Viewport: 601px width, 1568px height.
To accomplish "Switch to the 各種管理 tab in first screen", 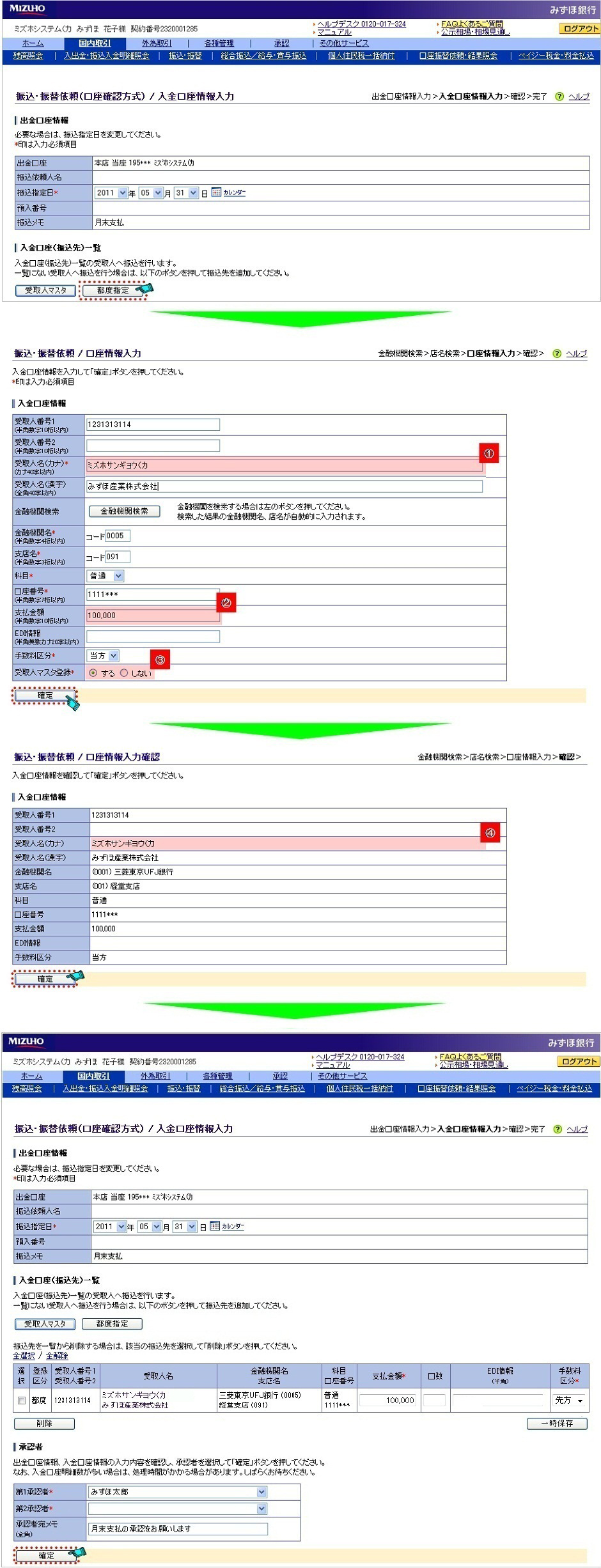I will coord(219,43).
